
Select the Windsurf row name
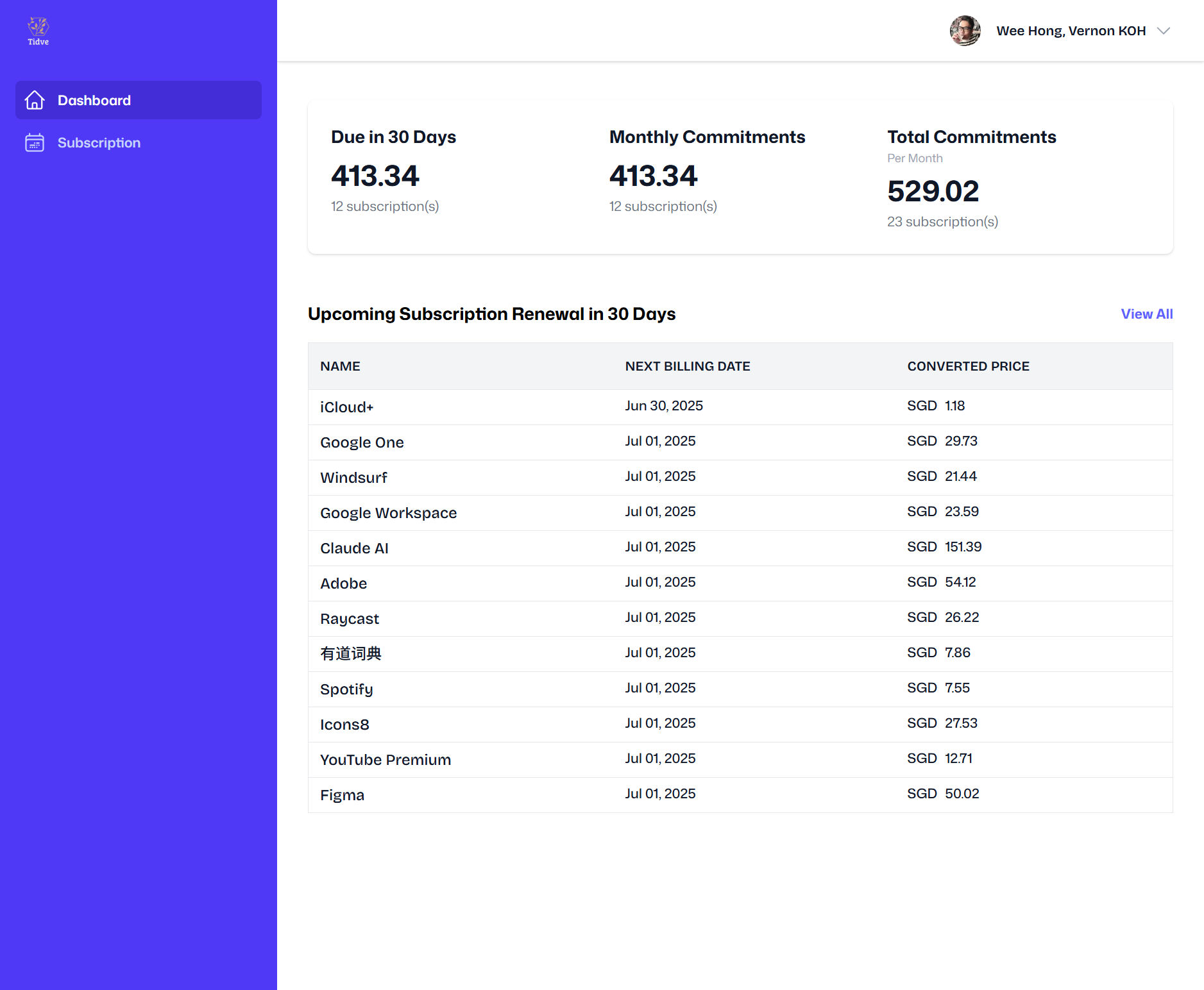coord(353,478)
